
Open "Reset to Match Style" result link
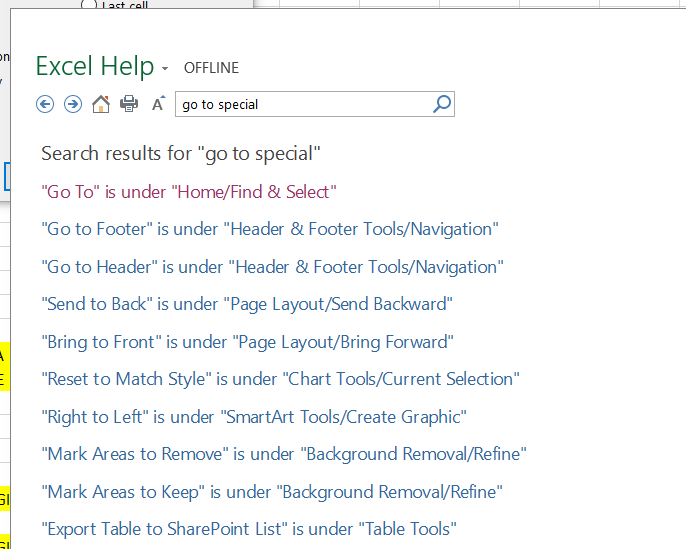point(280,379)
